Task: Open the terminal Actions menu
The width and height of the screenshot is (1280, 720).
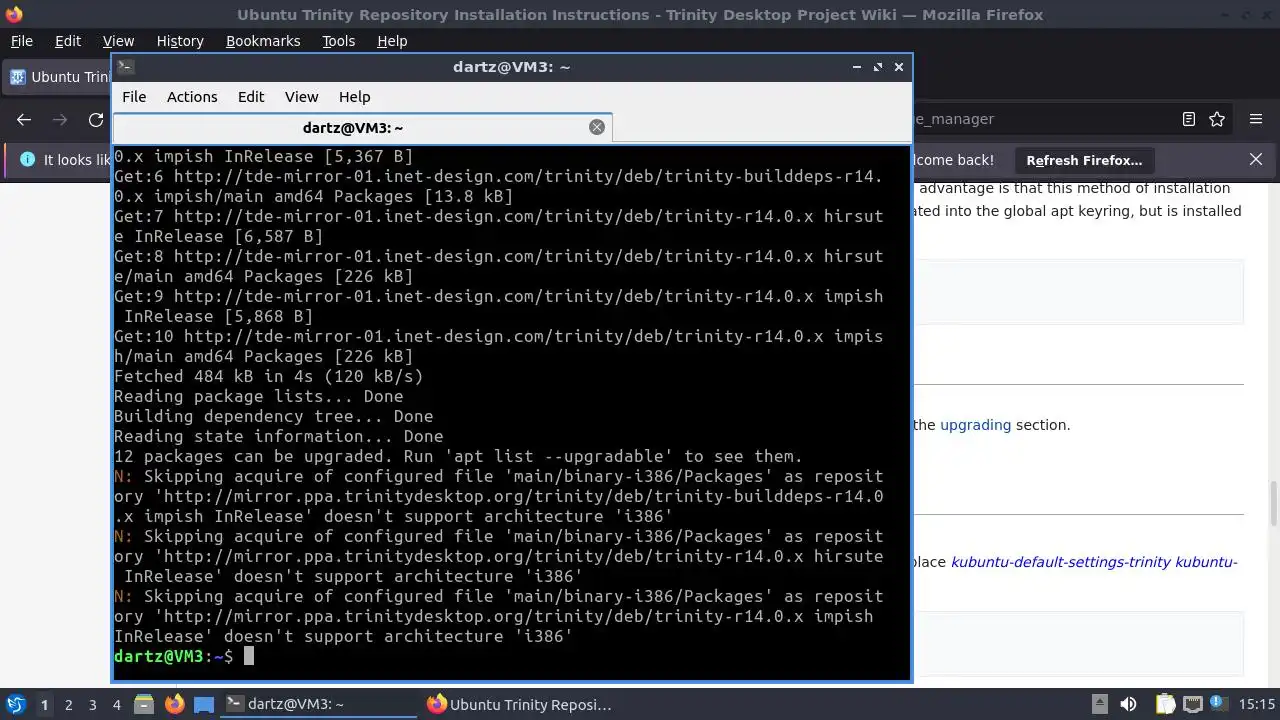Action: pos(192,97)
